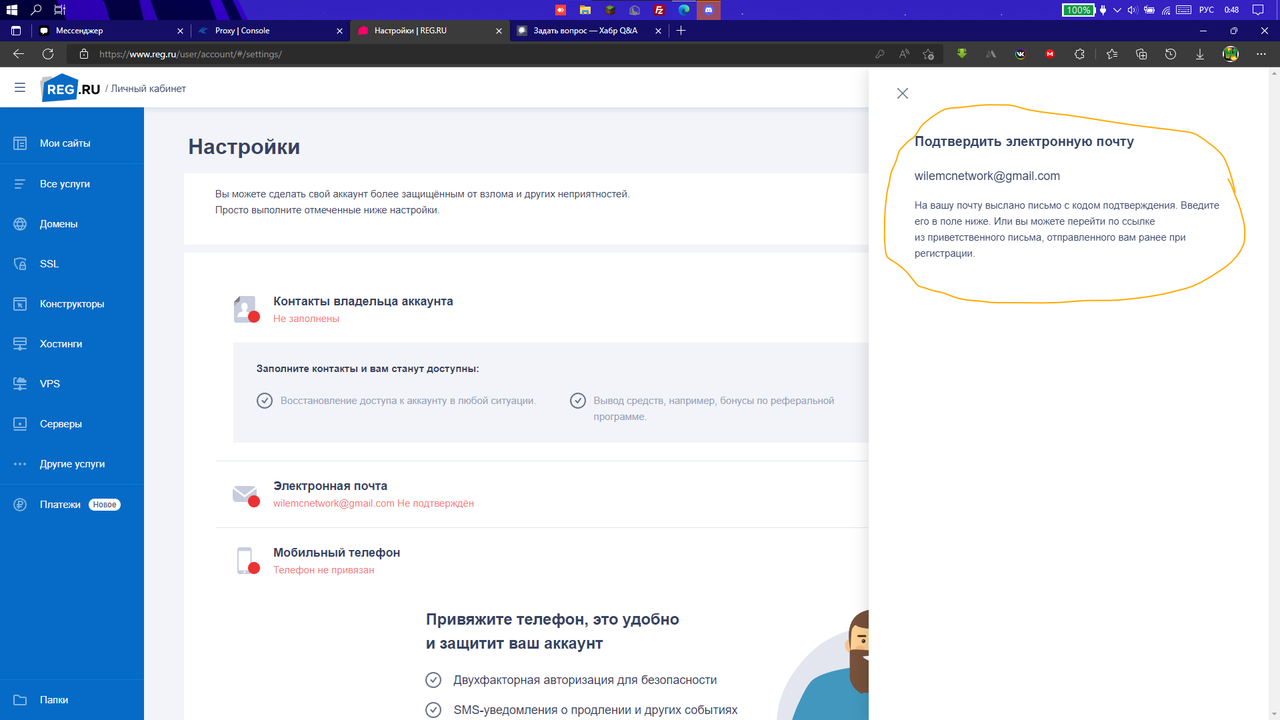
Task: Open browser profile avatar
Action: coord(1231,54)
